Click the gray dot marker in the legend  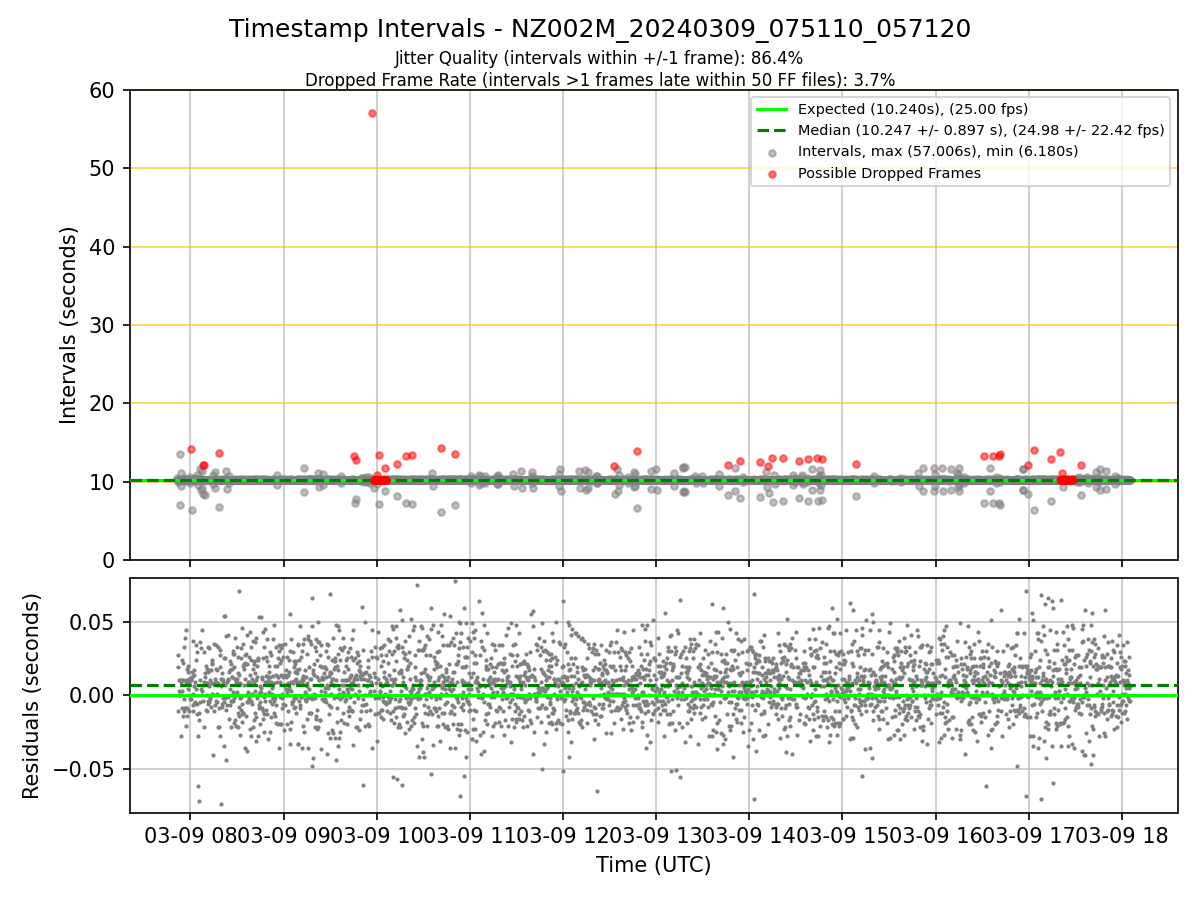click(x=772, y=152)
